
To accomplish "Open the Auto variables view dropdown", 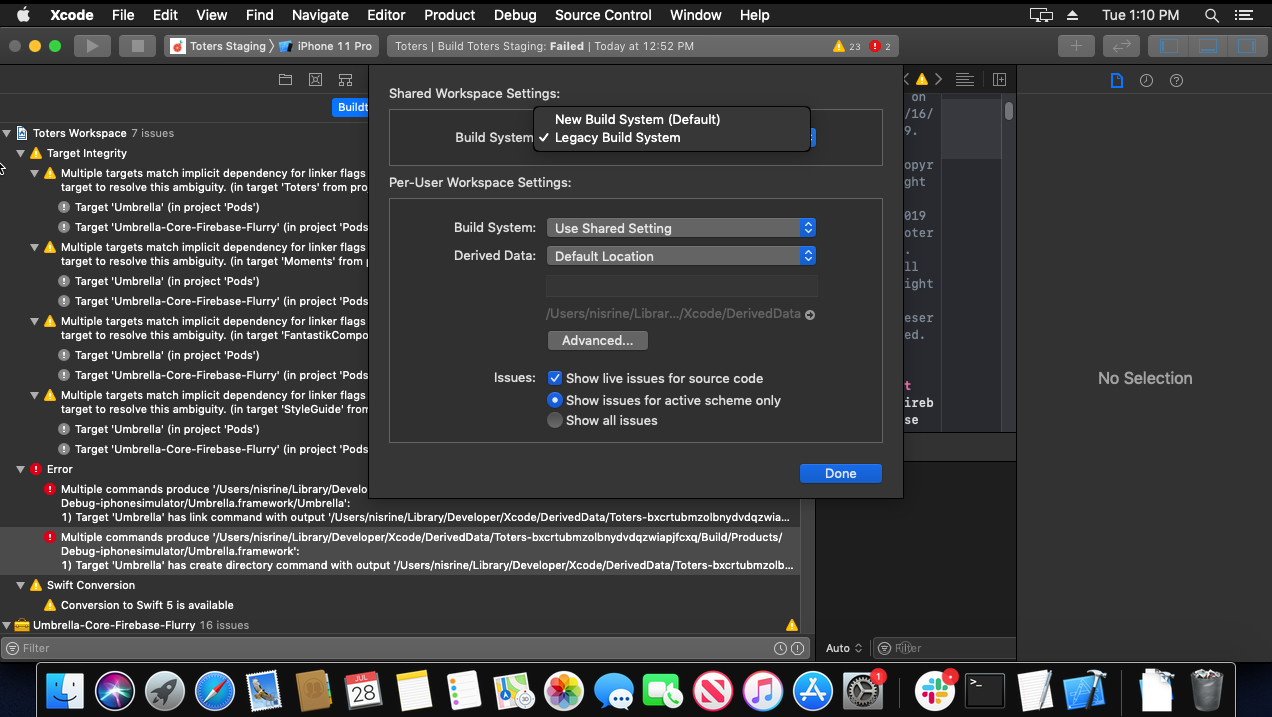I will [845, 648].
